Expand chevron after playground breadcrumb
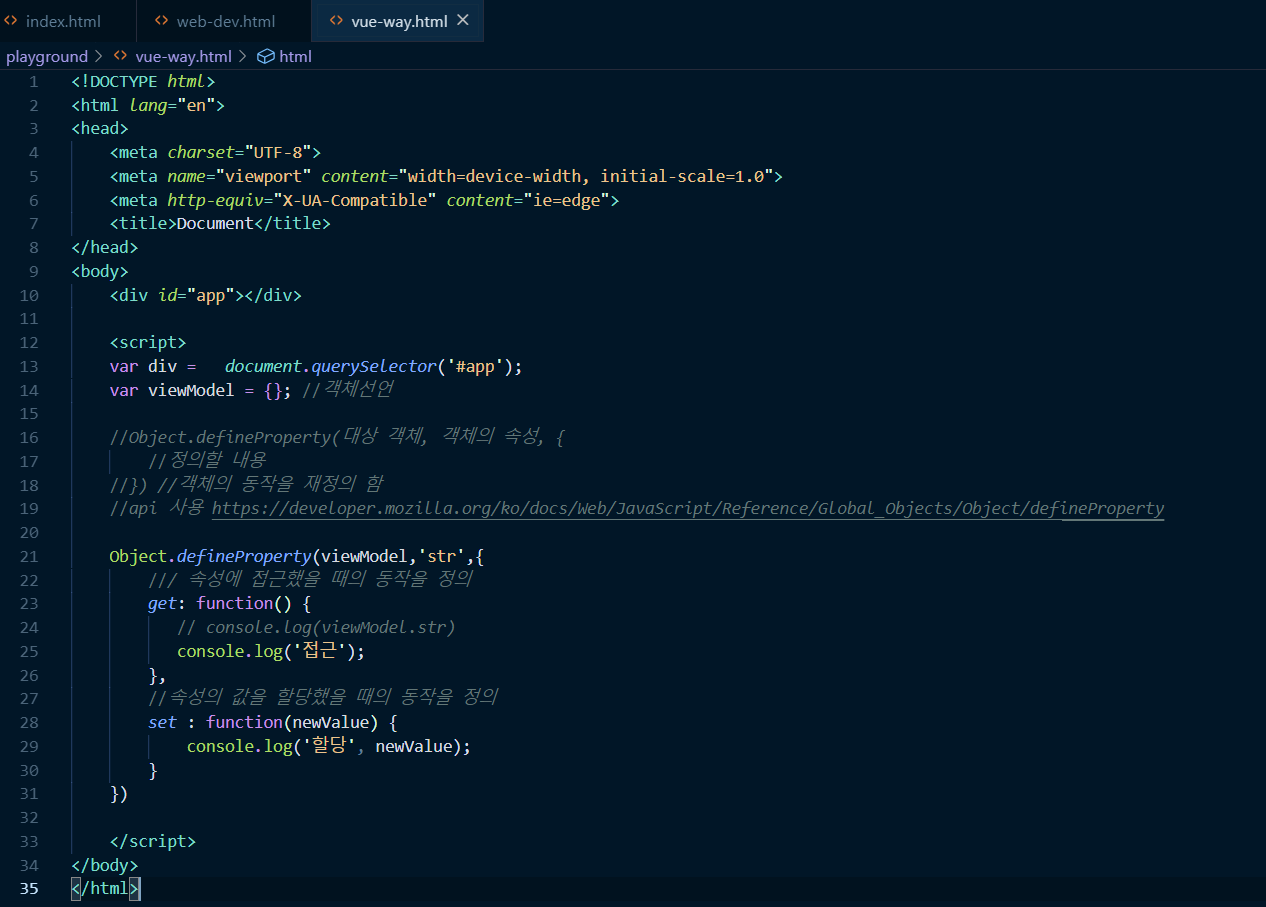This screenshot has height=907, width=1266. click(100, 57)
